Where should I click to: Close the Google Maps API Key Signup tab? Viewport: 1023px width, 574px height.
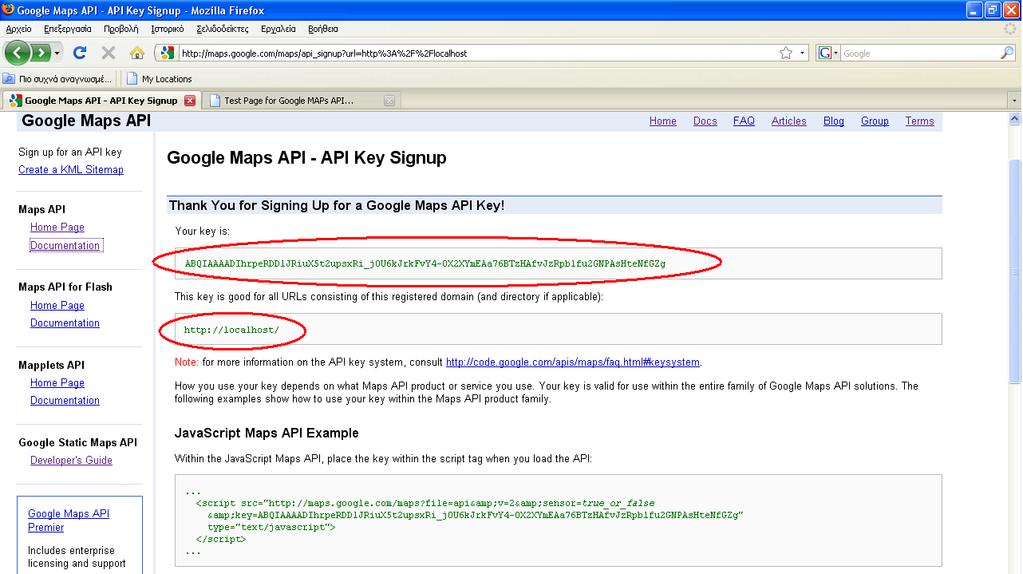(x=190, y=100)
